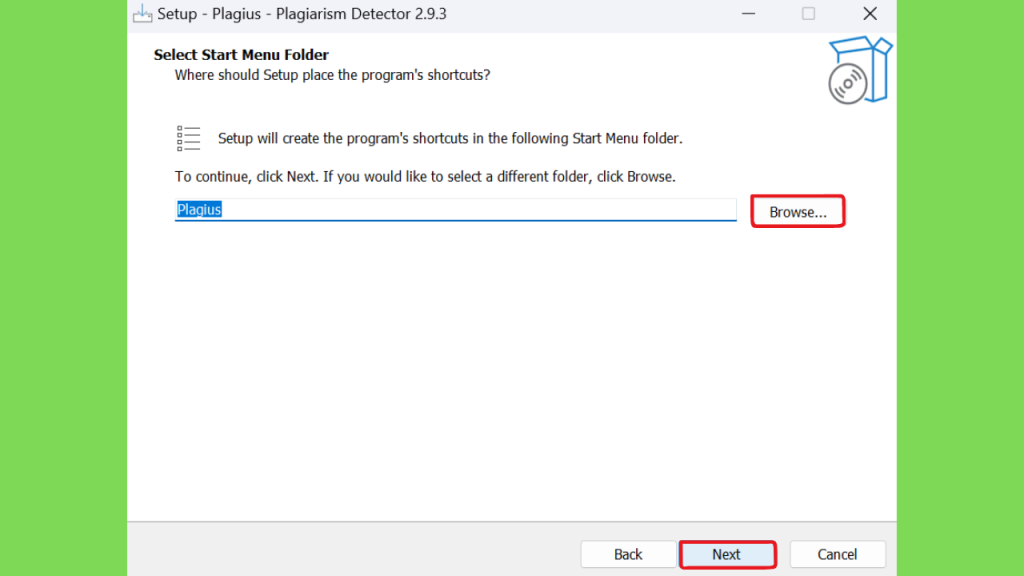Click inside the Start Menu folder name field
The height and width of the screenshot is (576, 1024).
[x=455, y=210]
